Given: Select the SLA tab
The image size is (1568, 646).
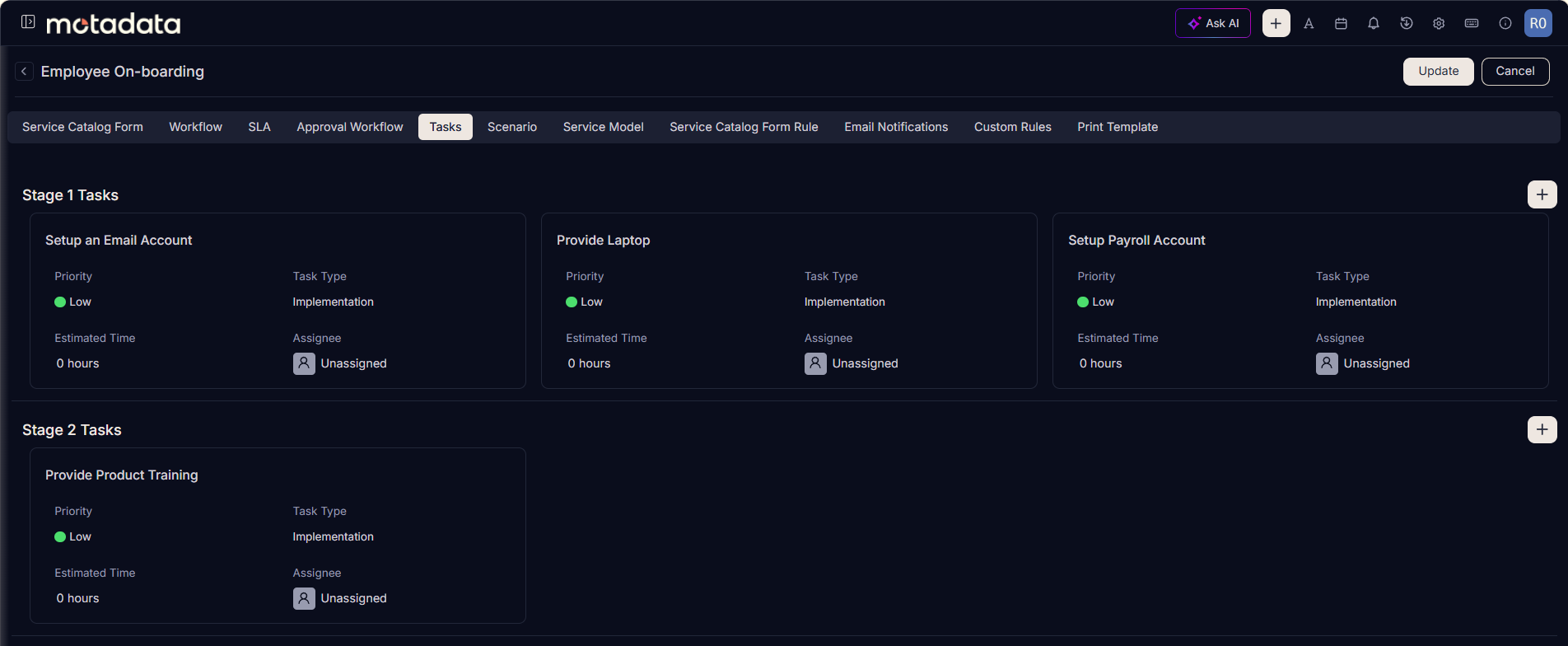Looking at the screenshot, I should [259, 127].
